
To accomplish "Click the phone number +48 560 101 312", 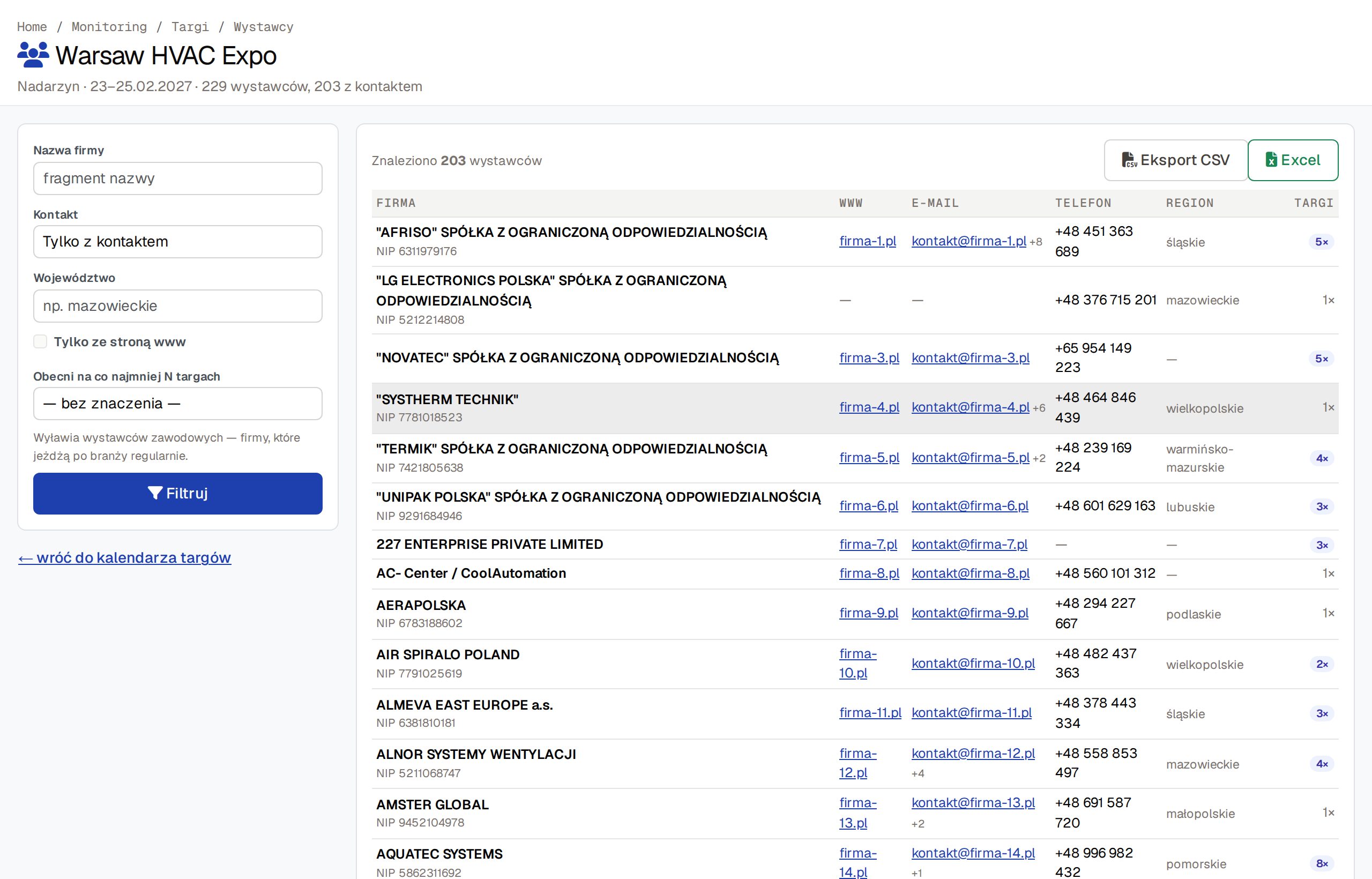I will (x=1105, y=573).
